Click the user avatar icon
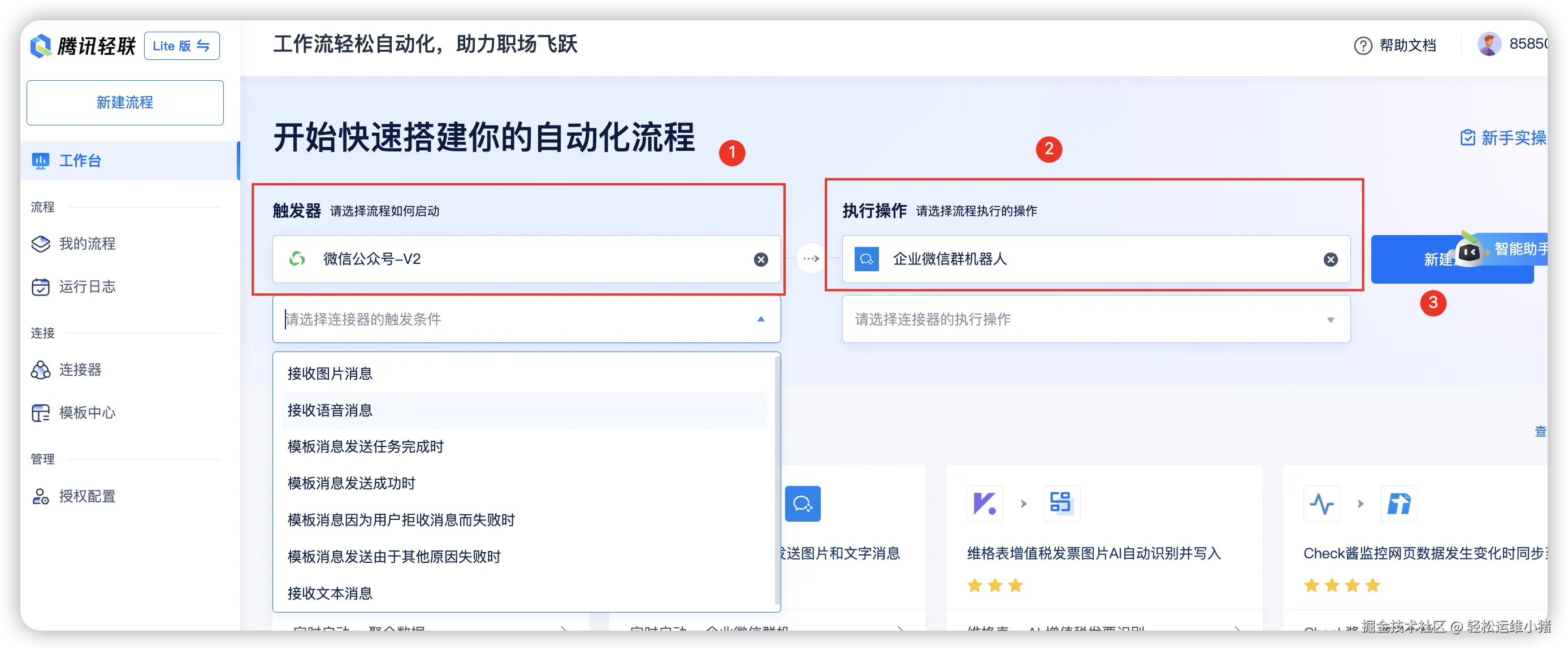Viewport: 1568px width, 651px height. [x=1489, y=45]
